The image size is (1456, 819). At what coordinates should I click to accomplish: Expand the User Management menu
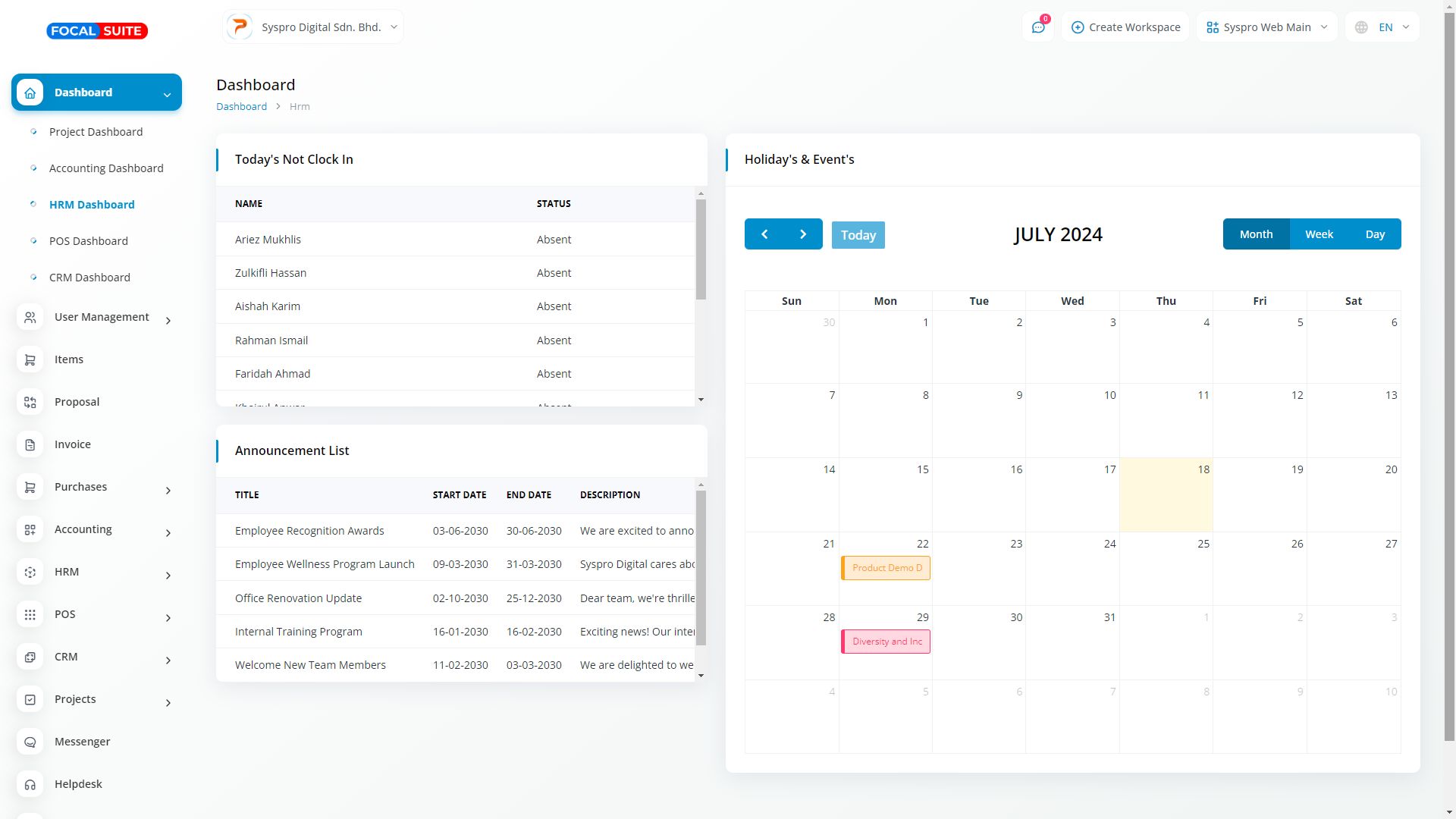[102, 317]
